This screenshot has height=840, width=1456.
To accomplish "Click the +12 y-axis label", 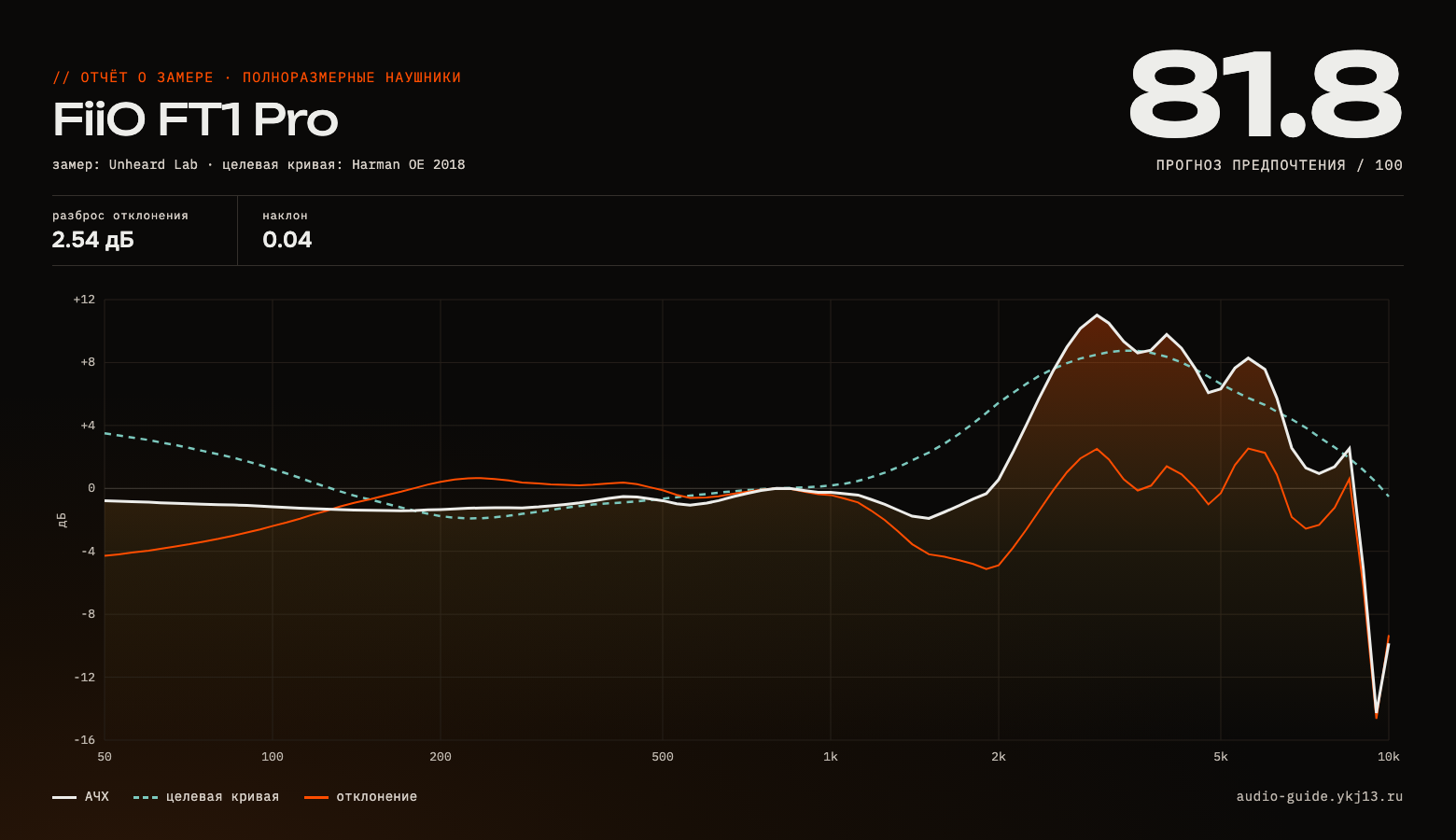I will pyautogui.click(x=84, y=300).
